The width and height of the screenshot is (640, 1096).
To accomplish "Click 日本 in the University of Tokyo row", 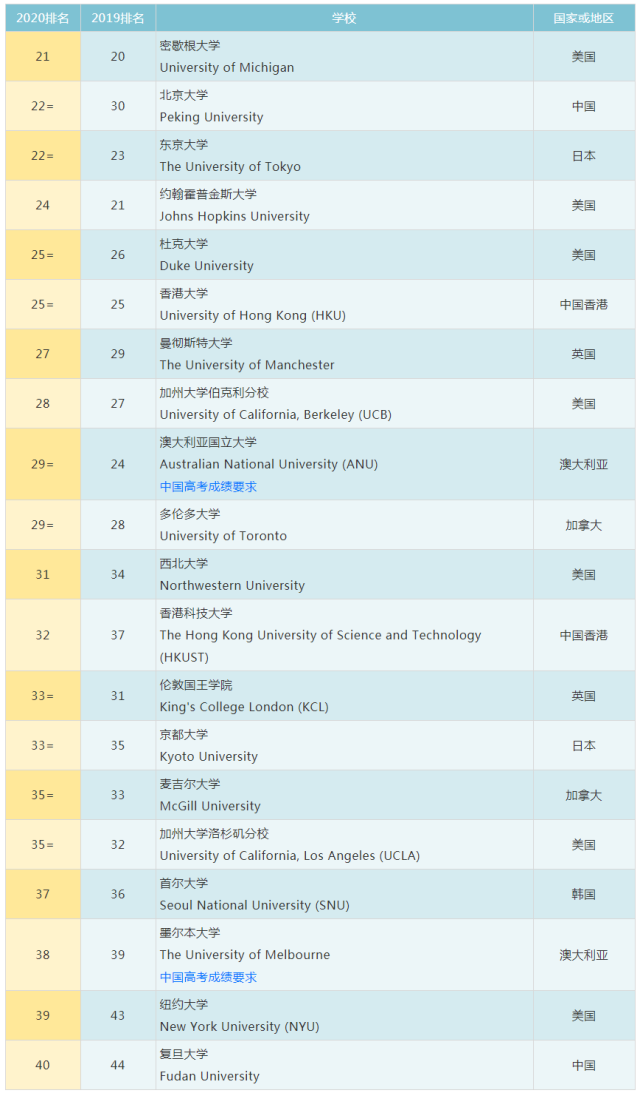I will (584, 156).
